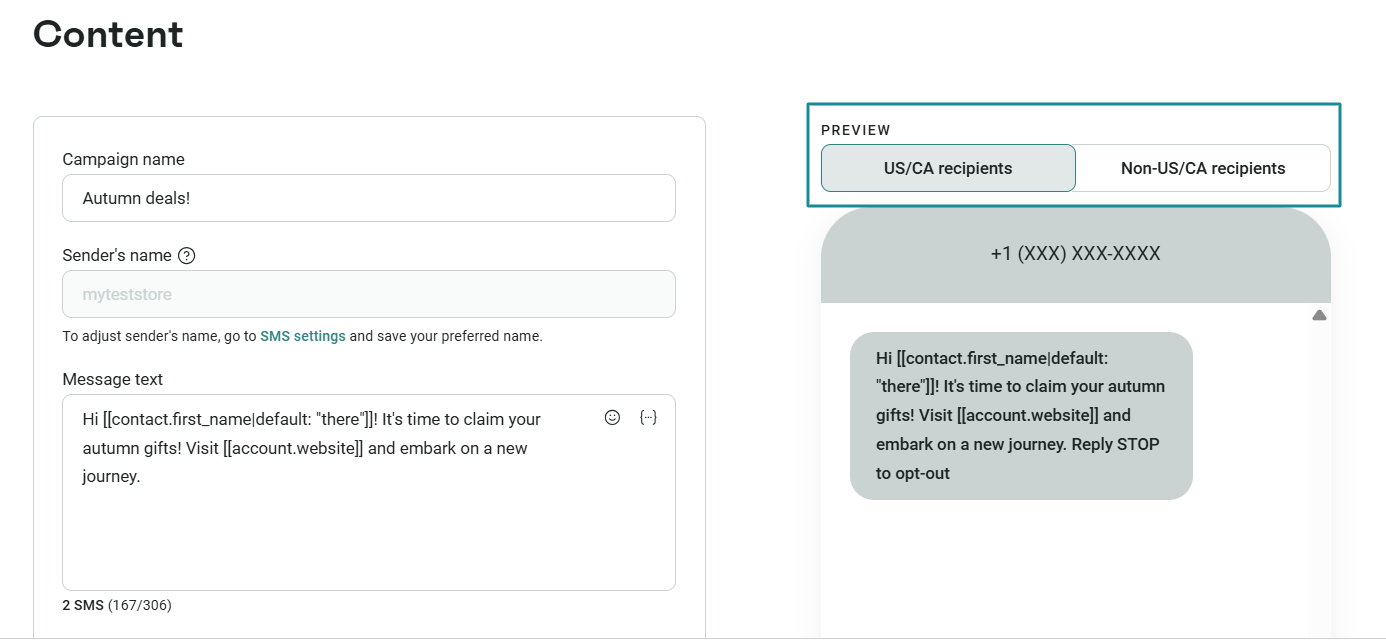Click the Sender's name field showing myteststore
The height and width of the screenshot is (640, 1386).
click(x=369, y=294)
